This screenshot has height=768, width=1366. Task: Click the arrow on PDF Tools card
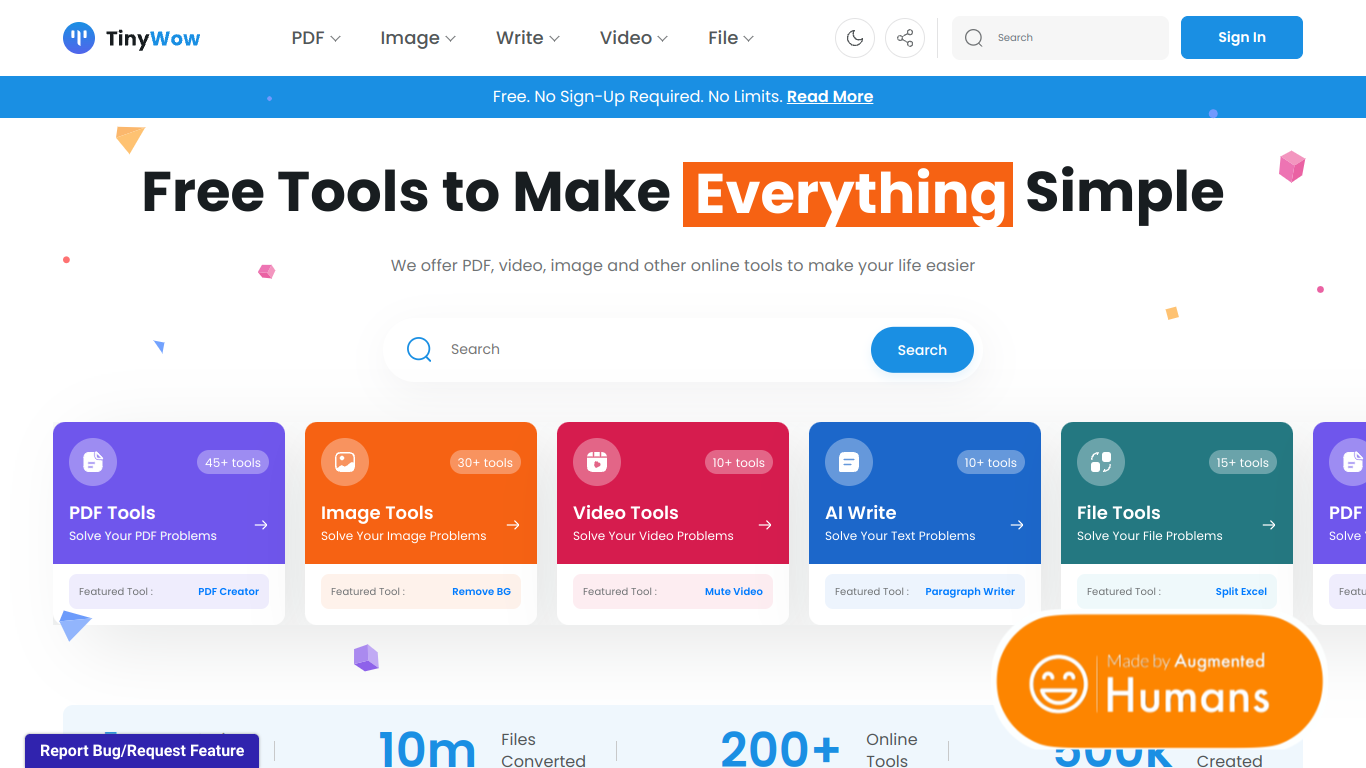point(261,525)
